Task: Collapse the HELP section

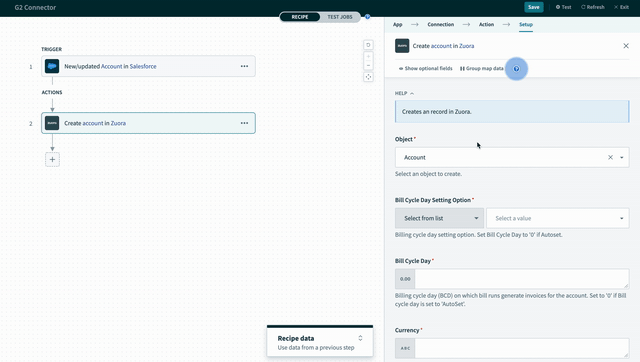Action: point(404,93)
